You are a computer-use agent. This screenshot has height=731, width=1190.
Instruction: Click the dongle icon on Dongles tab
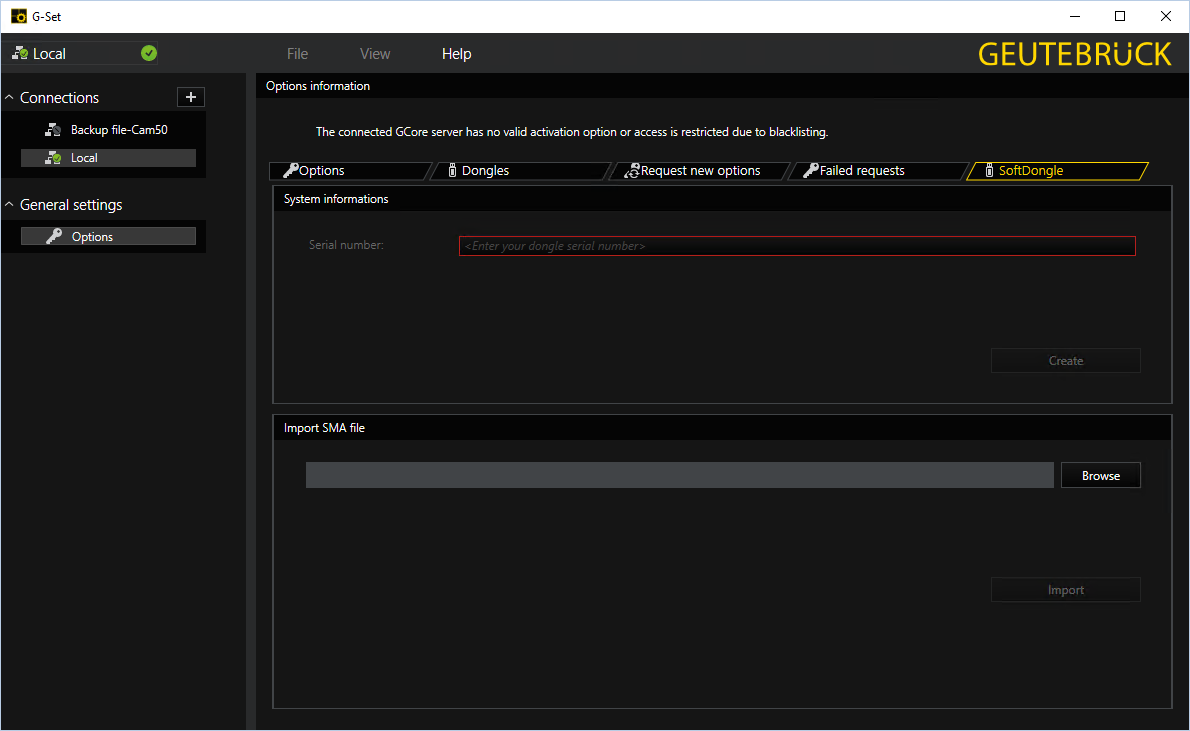(x=452, y=171)
